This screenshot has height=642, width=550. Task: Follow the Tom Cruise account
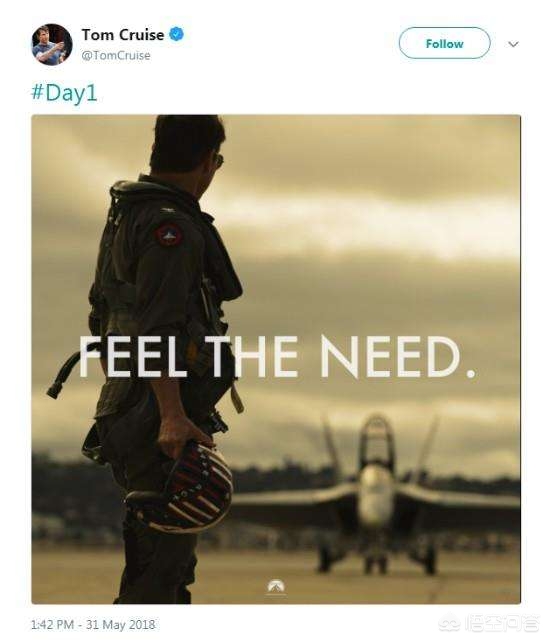(x=444, y=43)
